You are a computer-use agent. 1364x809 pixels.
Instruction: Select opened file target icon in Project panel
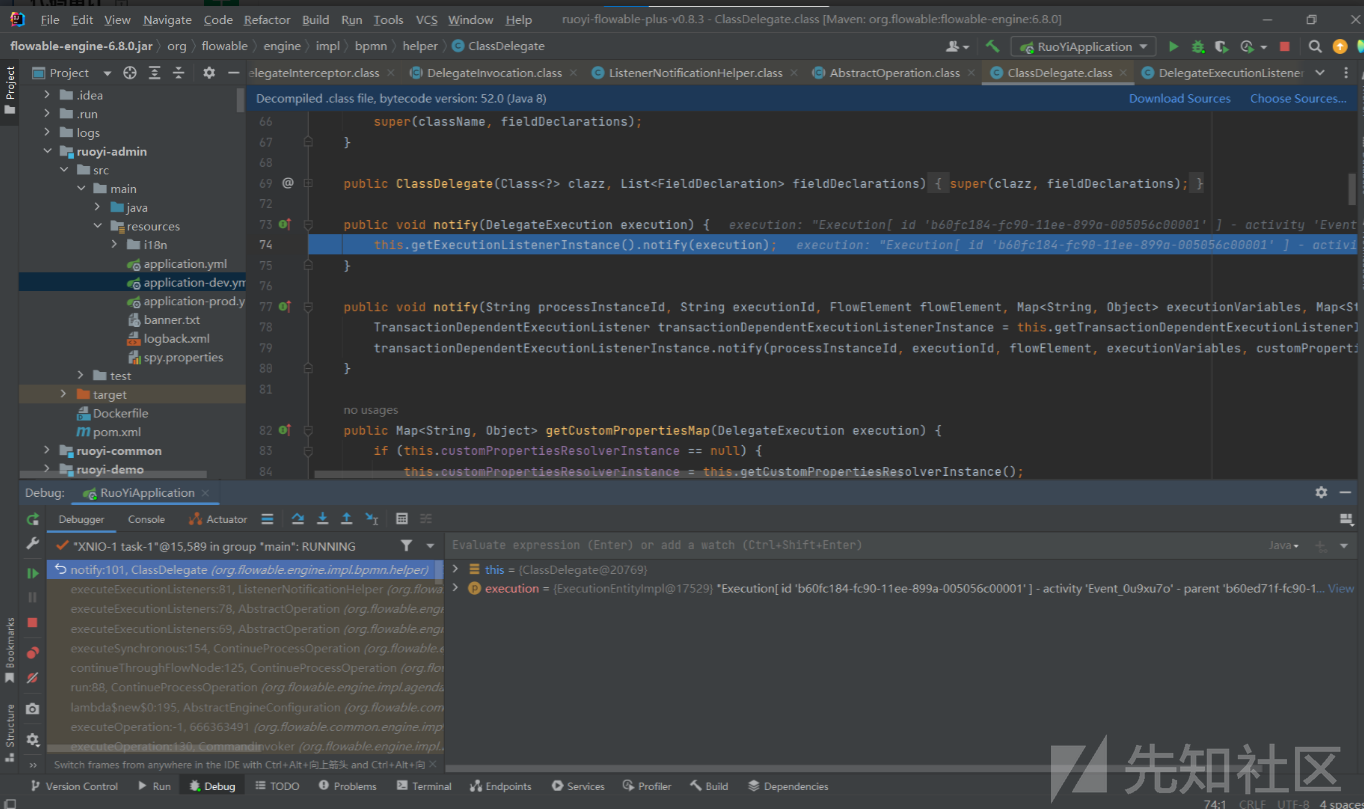tap(130, 73)
